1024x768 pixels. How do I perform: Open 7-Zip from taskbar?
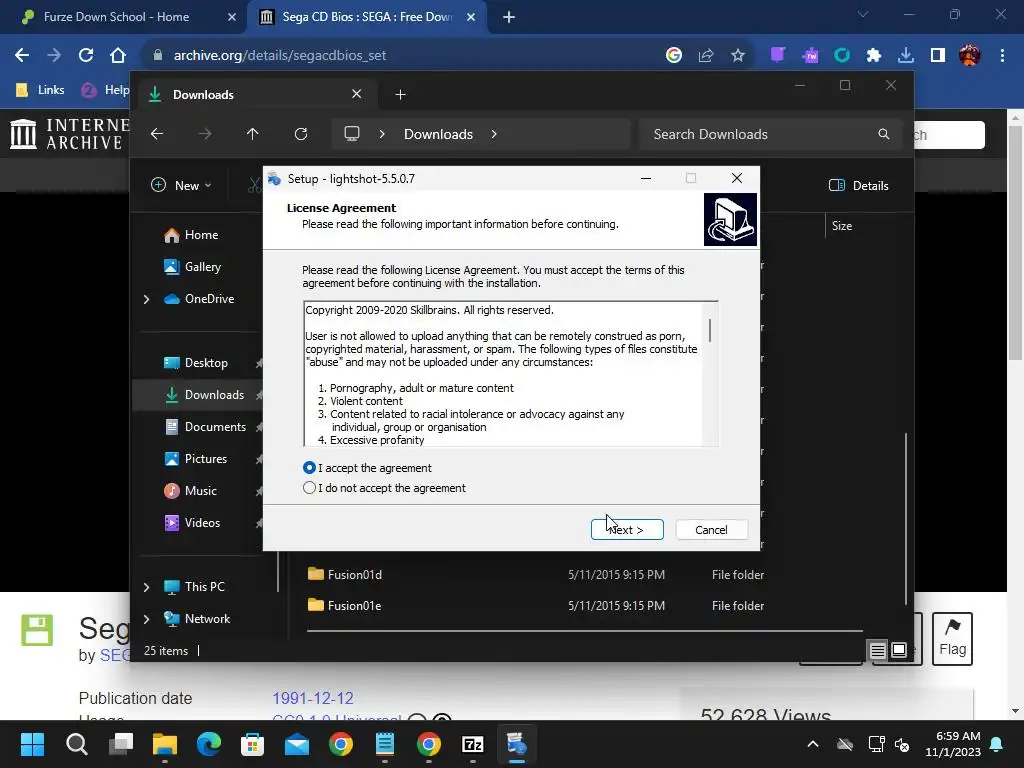[x=473, y=744]
